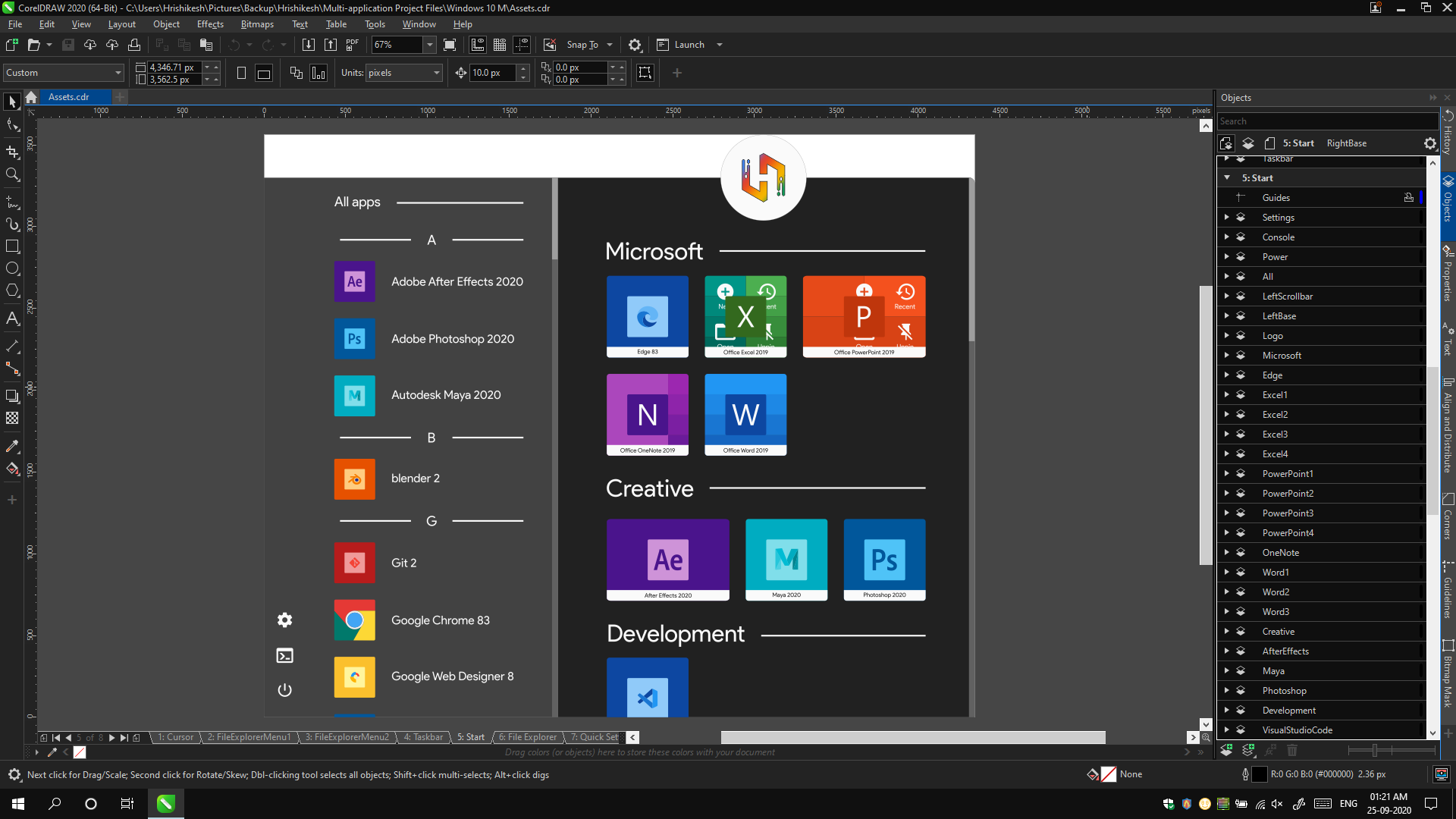1456x819 pixels.
Task: Open the History docker tab
Action: click(1448, 132)
